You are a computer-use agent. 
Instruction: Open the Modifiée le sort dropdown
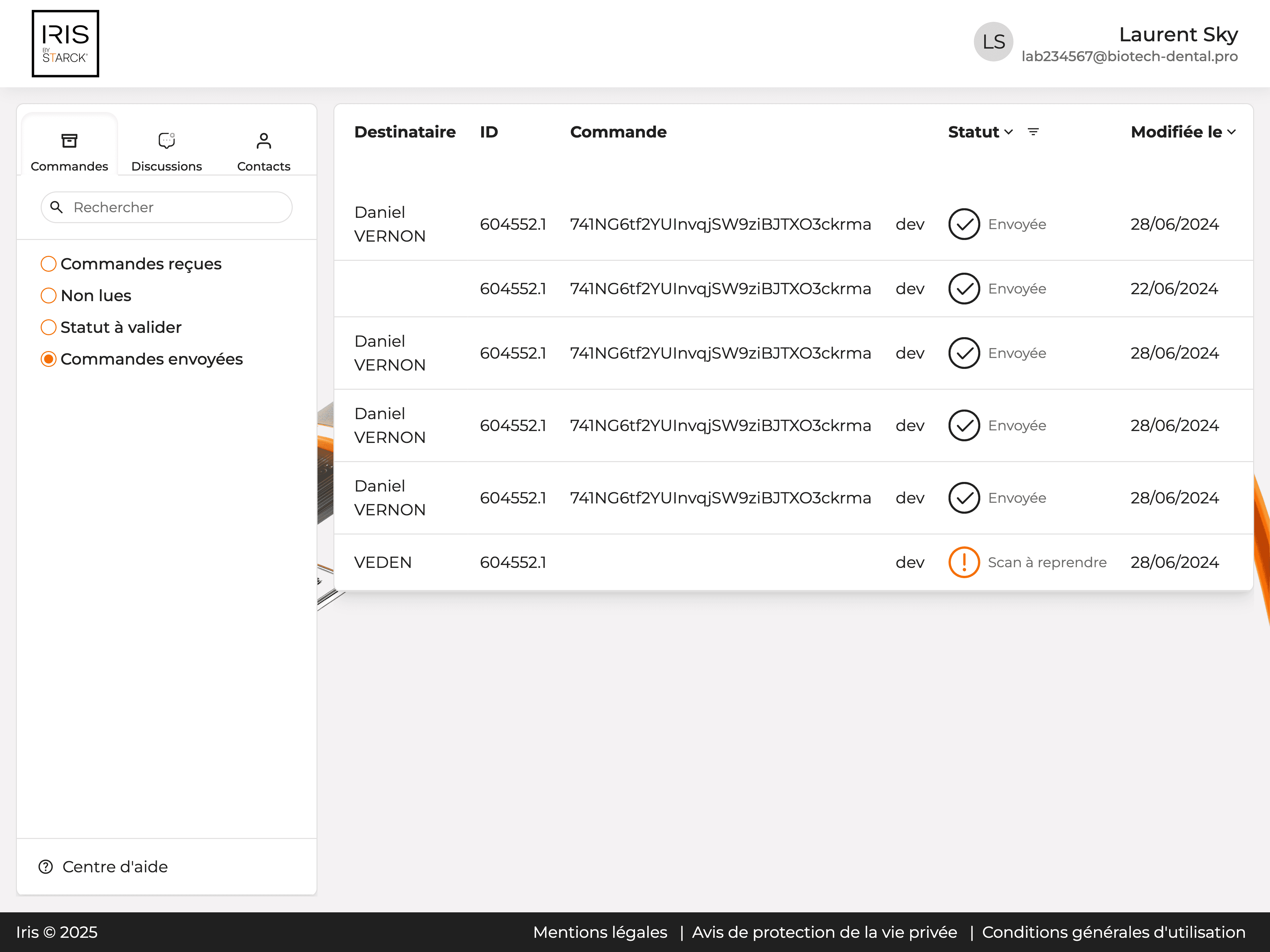click(x=1231, y=132)
